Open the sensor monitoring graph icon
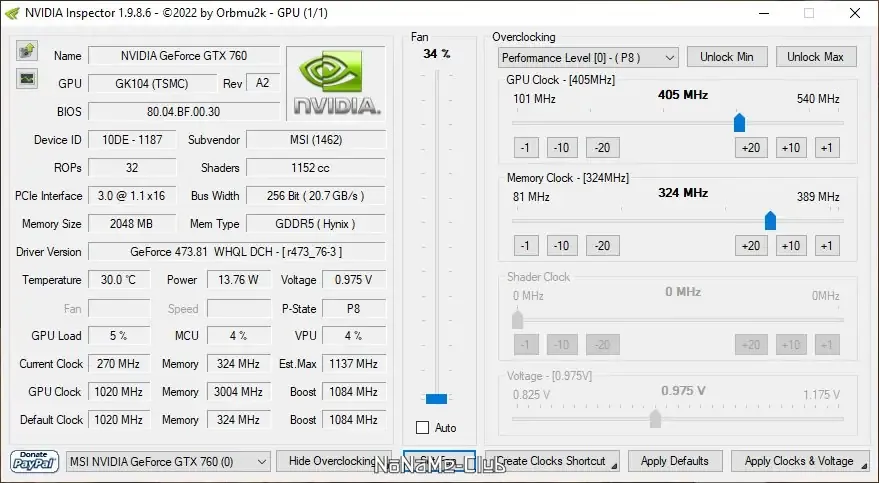Image resolution: width=879 pixels, height=483 pixels. coord(27,78)
